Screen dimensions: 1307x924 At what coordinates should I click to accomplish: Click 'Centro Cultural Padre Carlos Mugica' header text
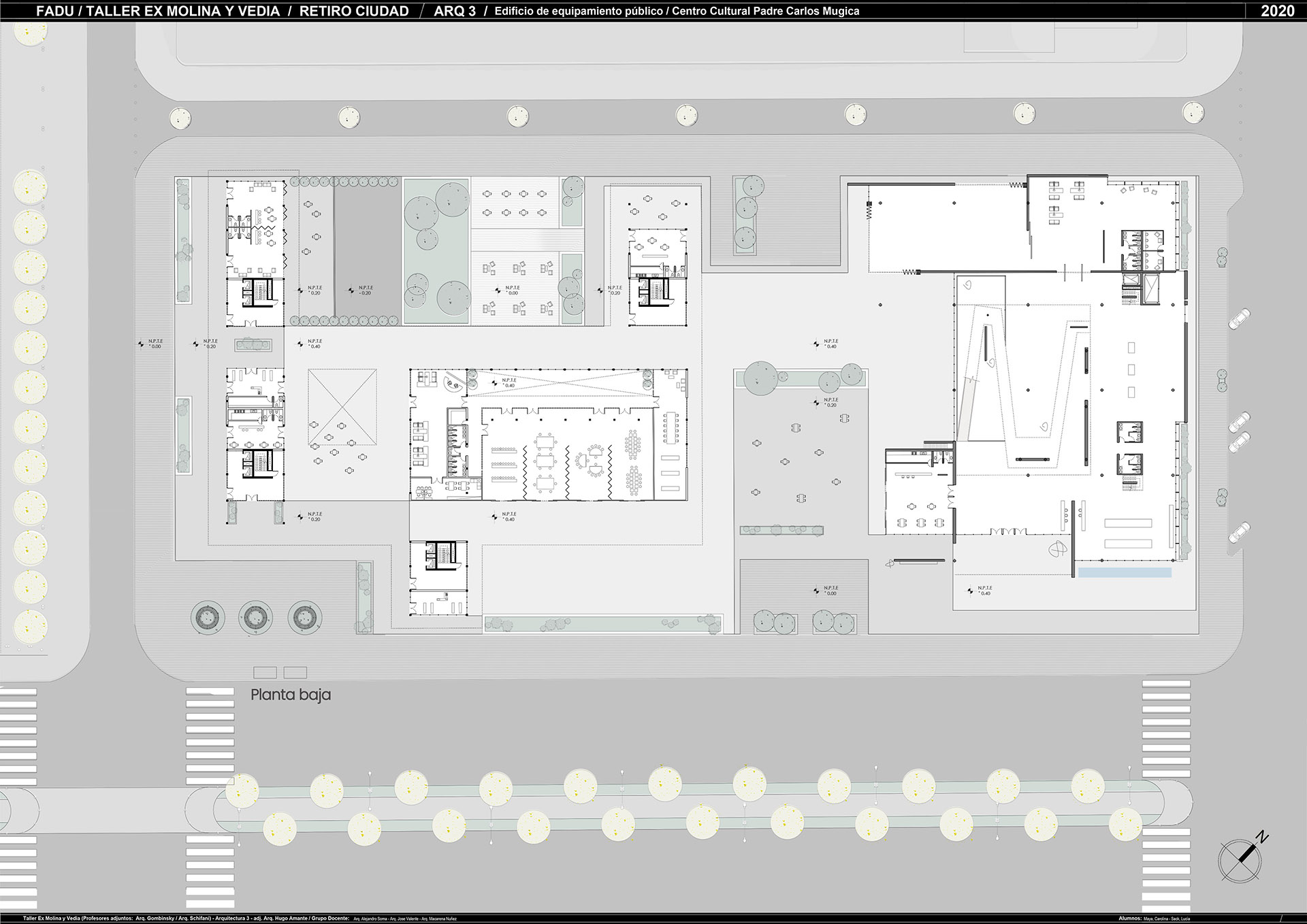pos(765,11)
